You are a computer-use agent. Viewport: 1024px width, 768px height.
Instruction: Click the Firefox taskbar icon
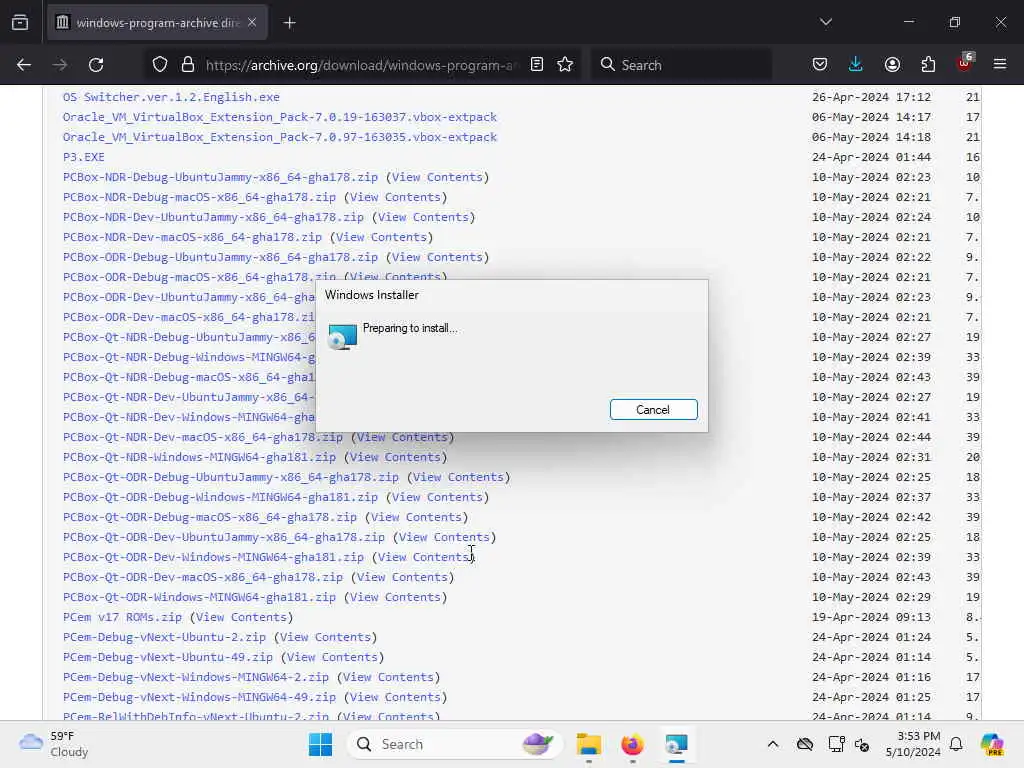tap(632, 744)
